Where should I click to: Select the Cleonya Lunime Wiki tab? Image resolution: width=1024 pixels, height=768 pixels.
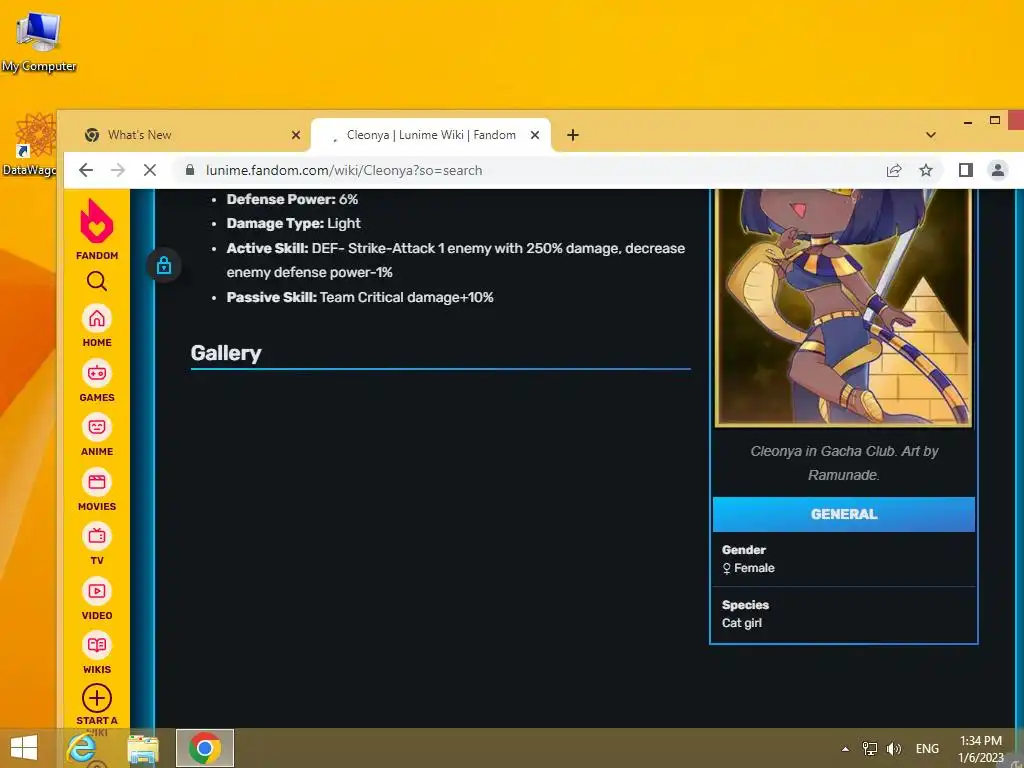pos(431,135)
